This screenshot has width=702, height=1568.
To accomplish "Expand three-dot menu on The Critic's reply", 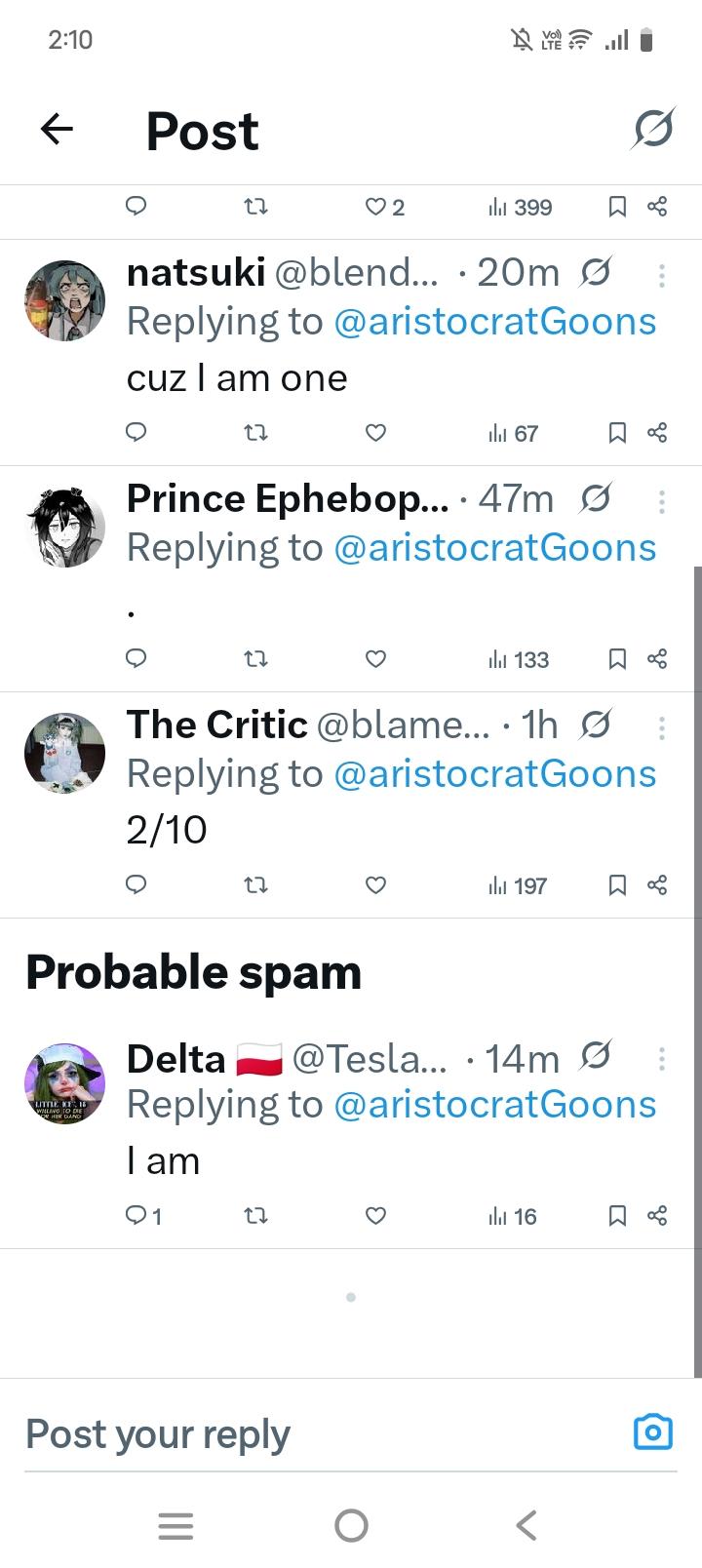I will 662,727.
